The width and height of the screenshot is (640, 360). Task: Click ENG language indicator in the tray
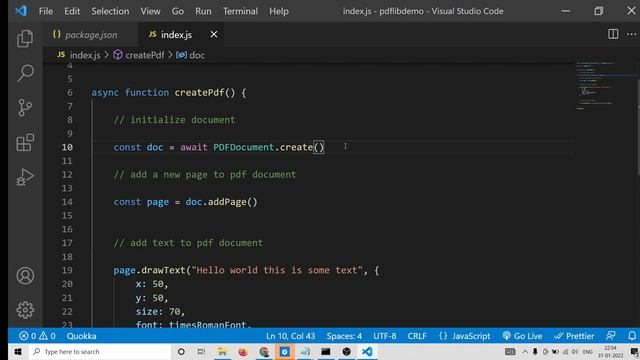click(587, 351)
